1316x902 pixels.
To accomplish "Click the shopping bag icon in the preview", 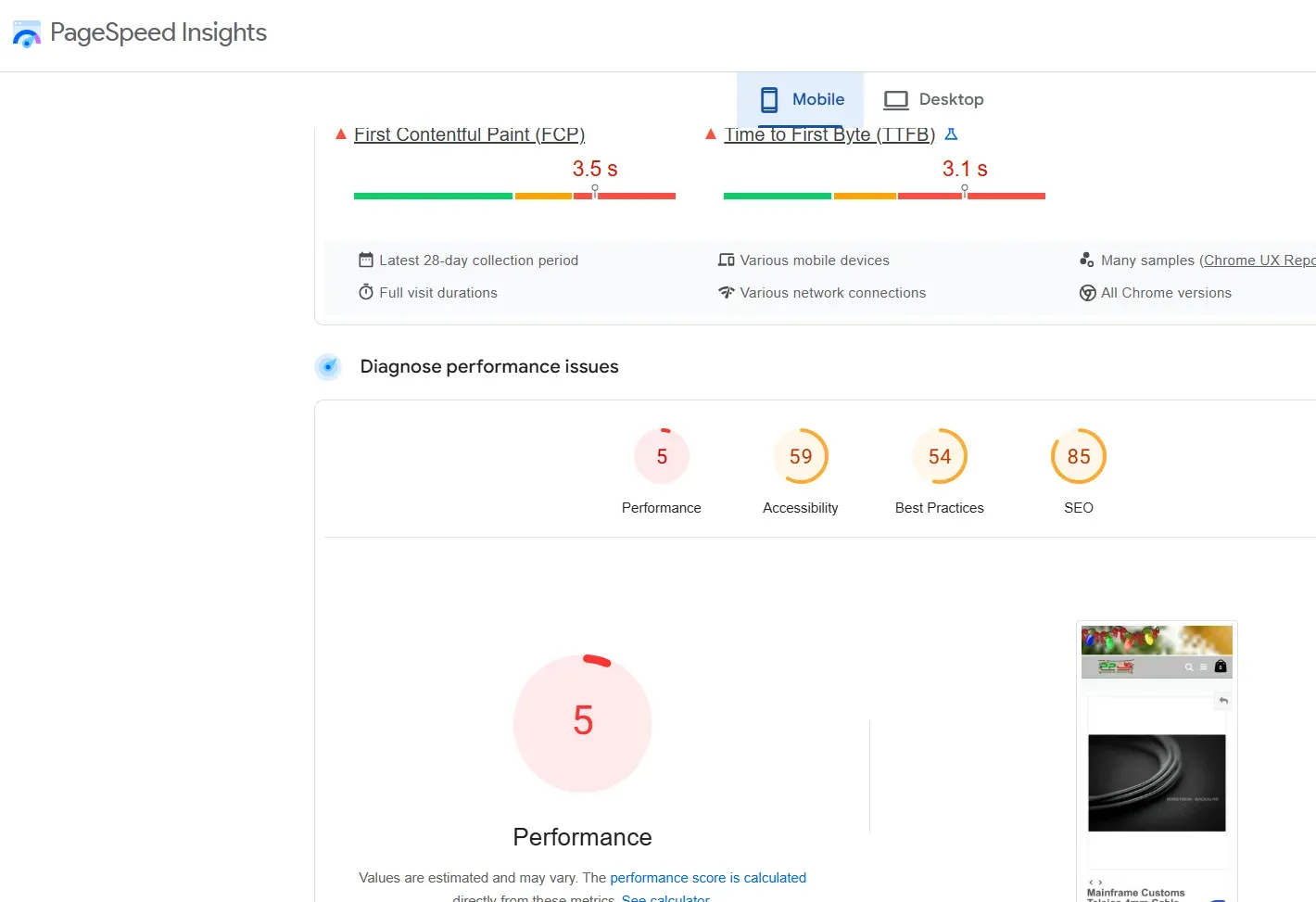I will [x=1219, y=667].
